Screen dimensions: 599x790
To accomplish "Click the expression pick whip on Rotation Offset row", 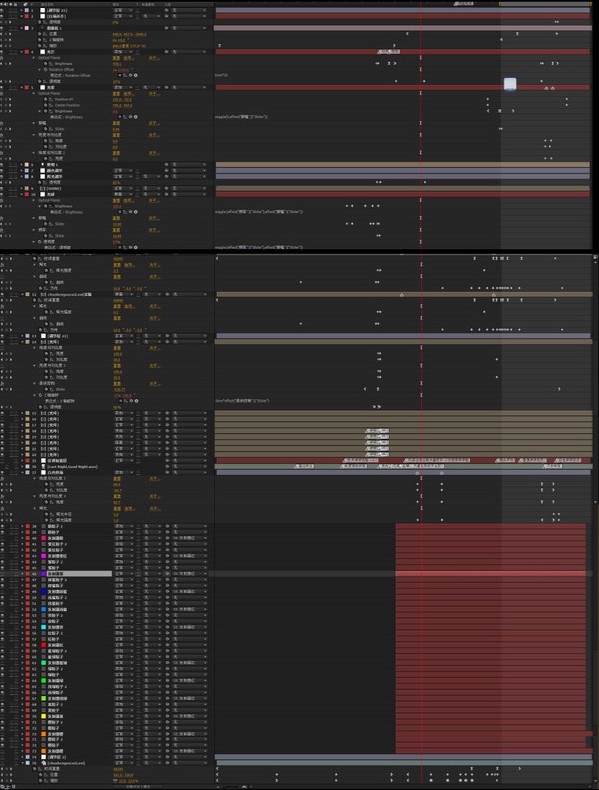I will [x=130, y=76].
